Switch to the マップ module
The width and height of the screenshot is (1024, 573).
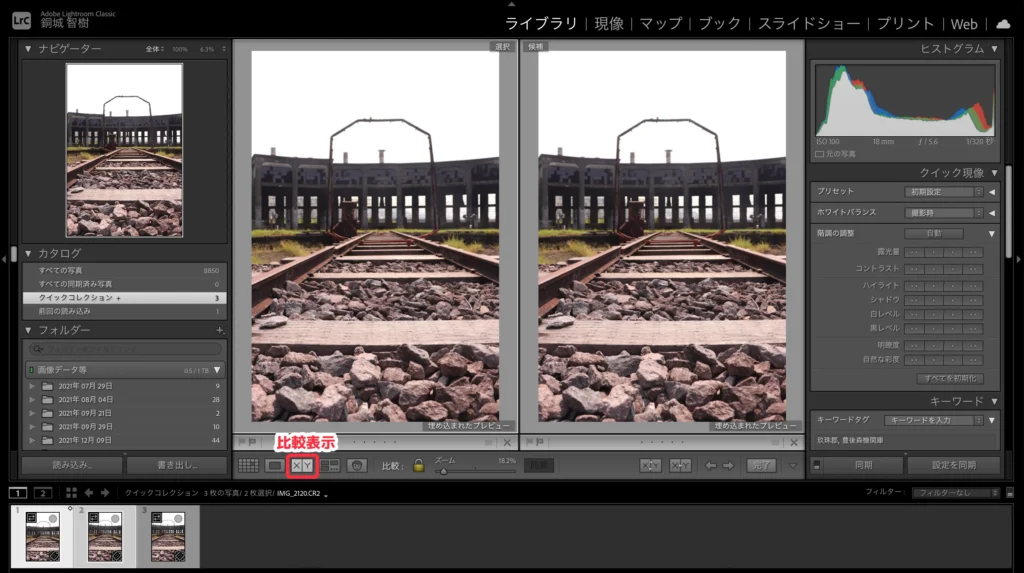660,23
